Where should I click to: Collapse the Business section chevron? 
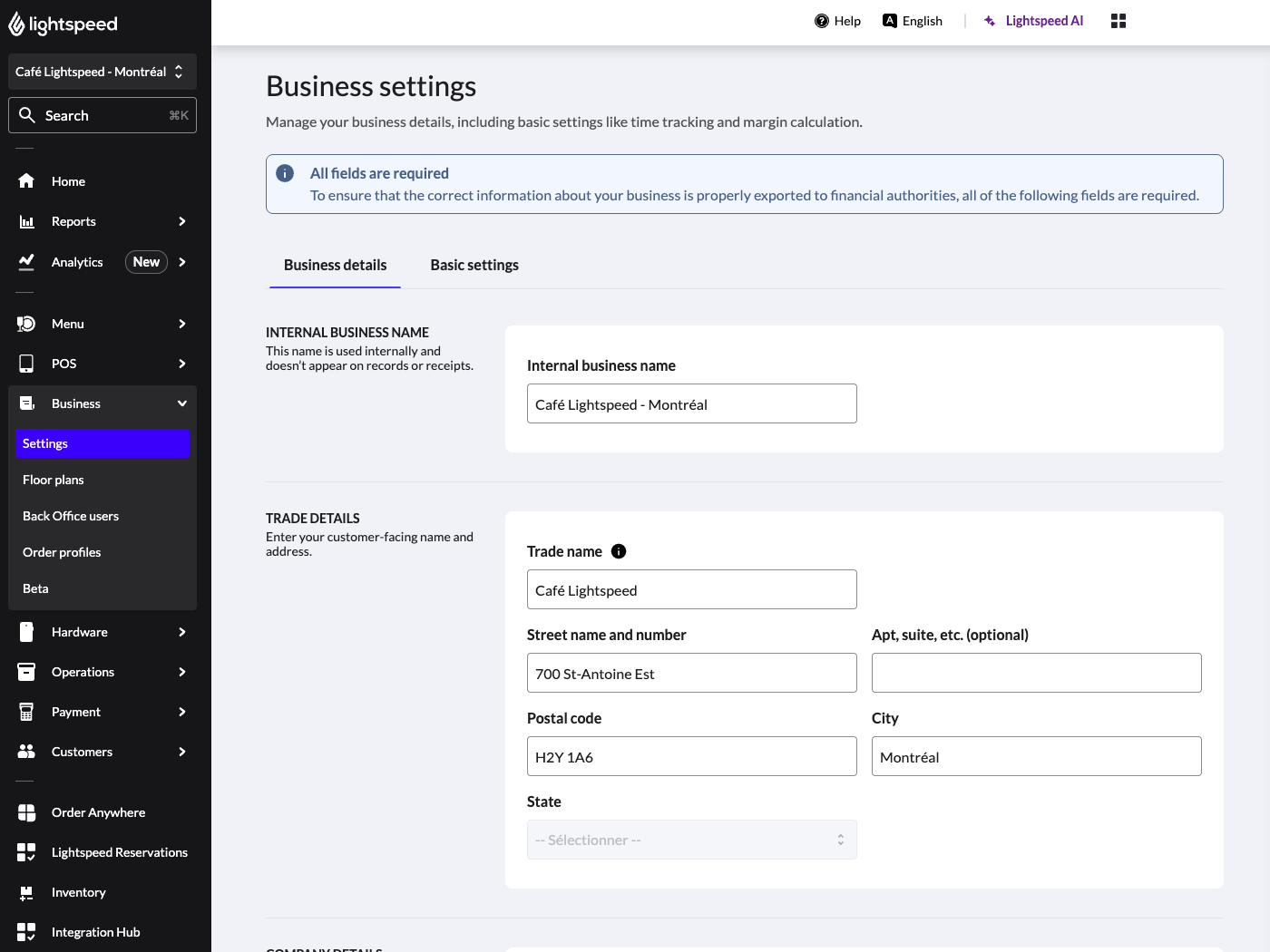point(182,403)
